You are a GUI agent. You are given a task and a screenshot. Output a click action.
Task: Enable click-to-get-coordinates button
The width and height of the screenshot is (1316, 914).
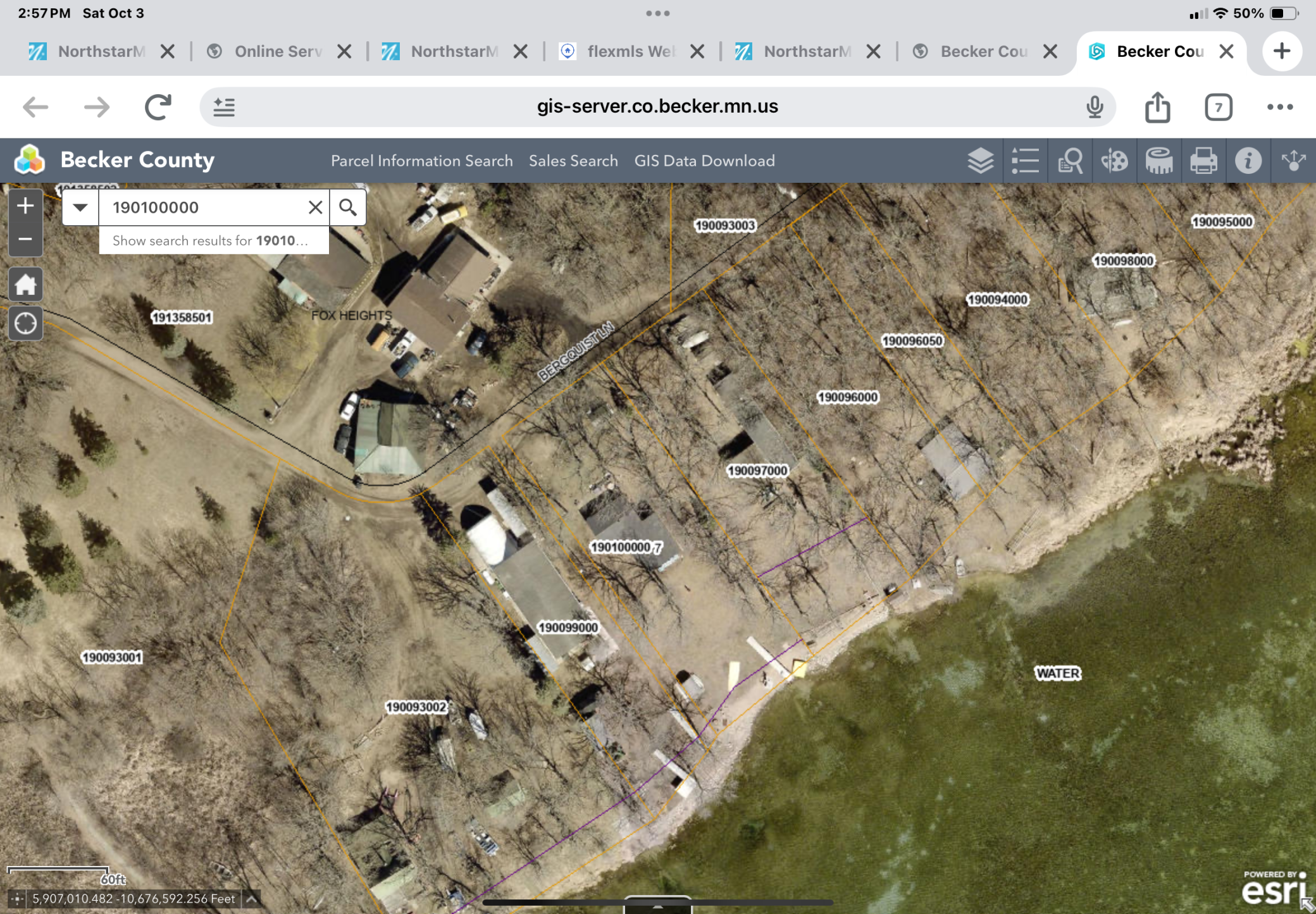tap(17, 898)
